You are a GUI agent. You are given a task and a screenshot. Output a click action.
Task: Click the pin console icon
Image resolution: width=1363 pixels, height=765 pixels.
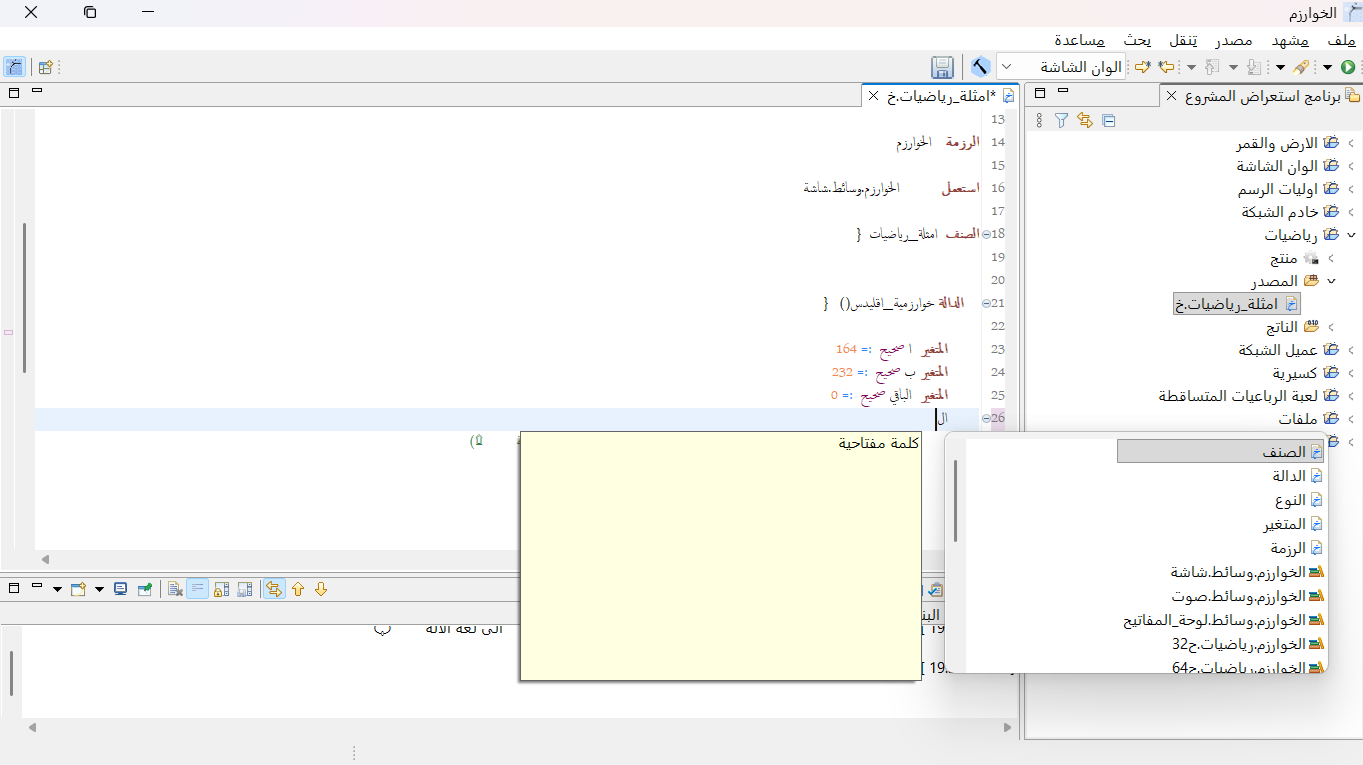145,589
